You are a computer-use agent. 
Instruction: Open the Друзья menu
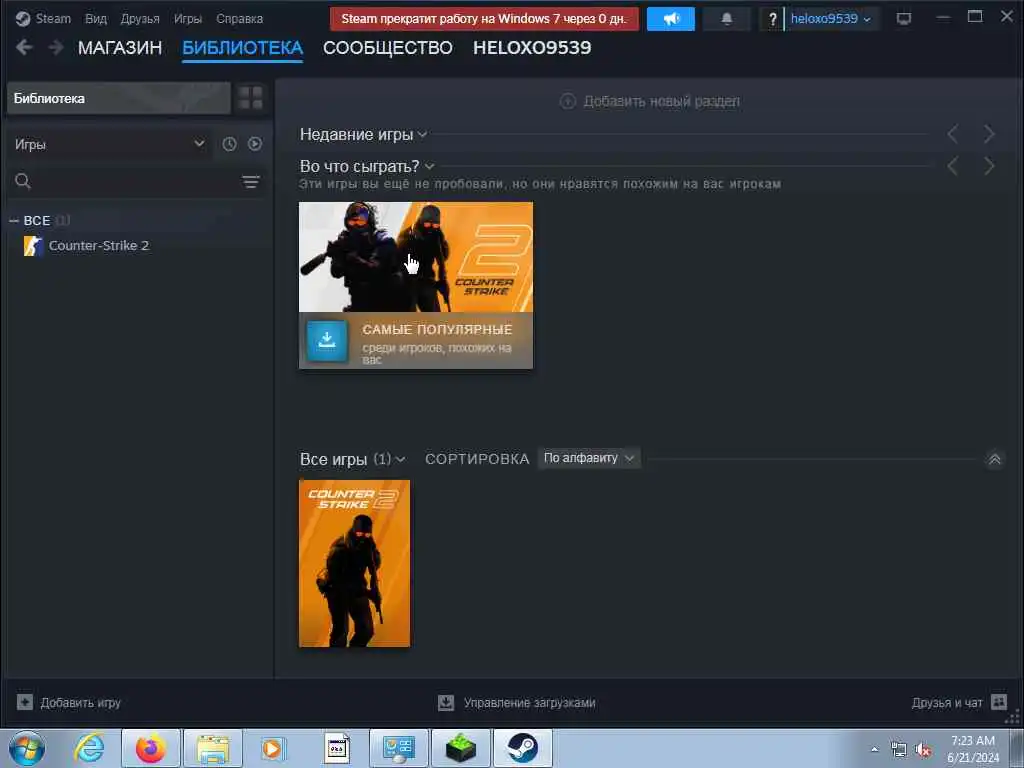(x=140, y=18)
